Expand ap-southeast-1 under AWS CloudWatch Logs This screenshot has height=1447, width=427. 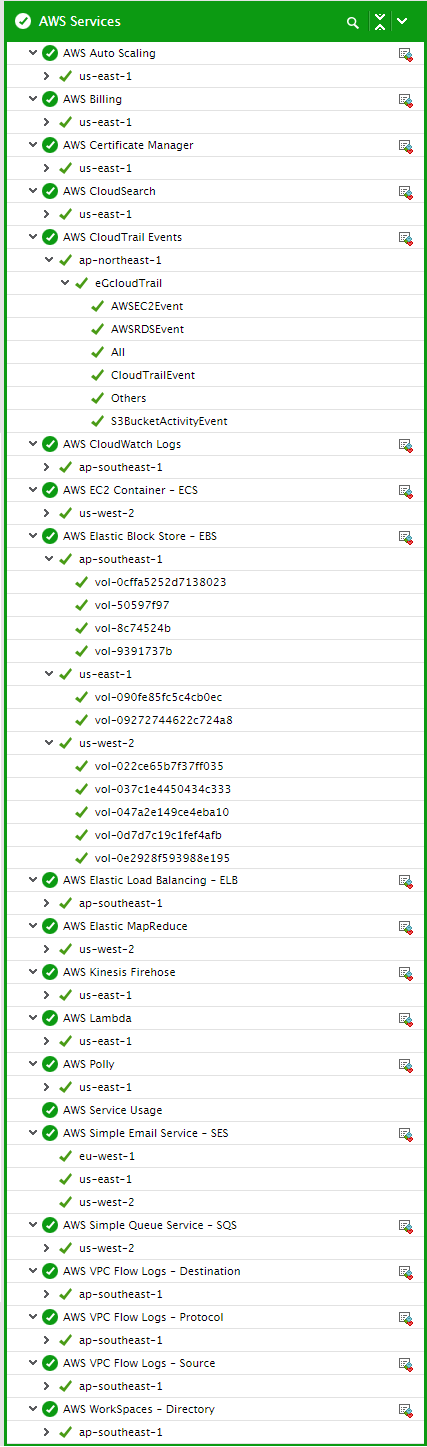point(46,467)
